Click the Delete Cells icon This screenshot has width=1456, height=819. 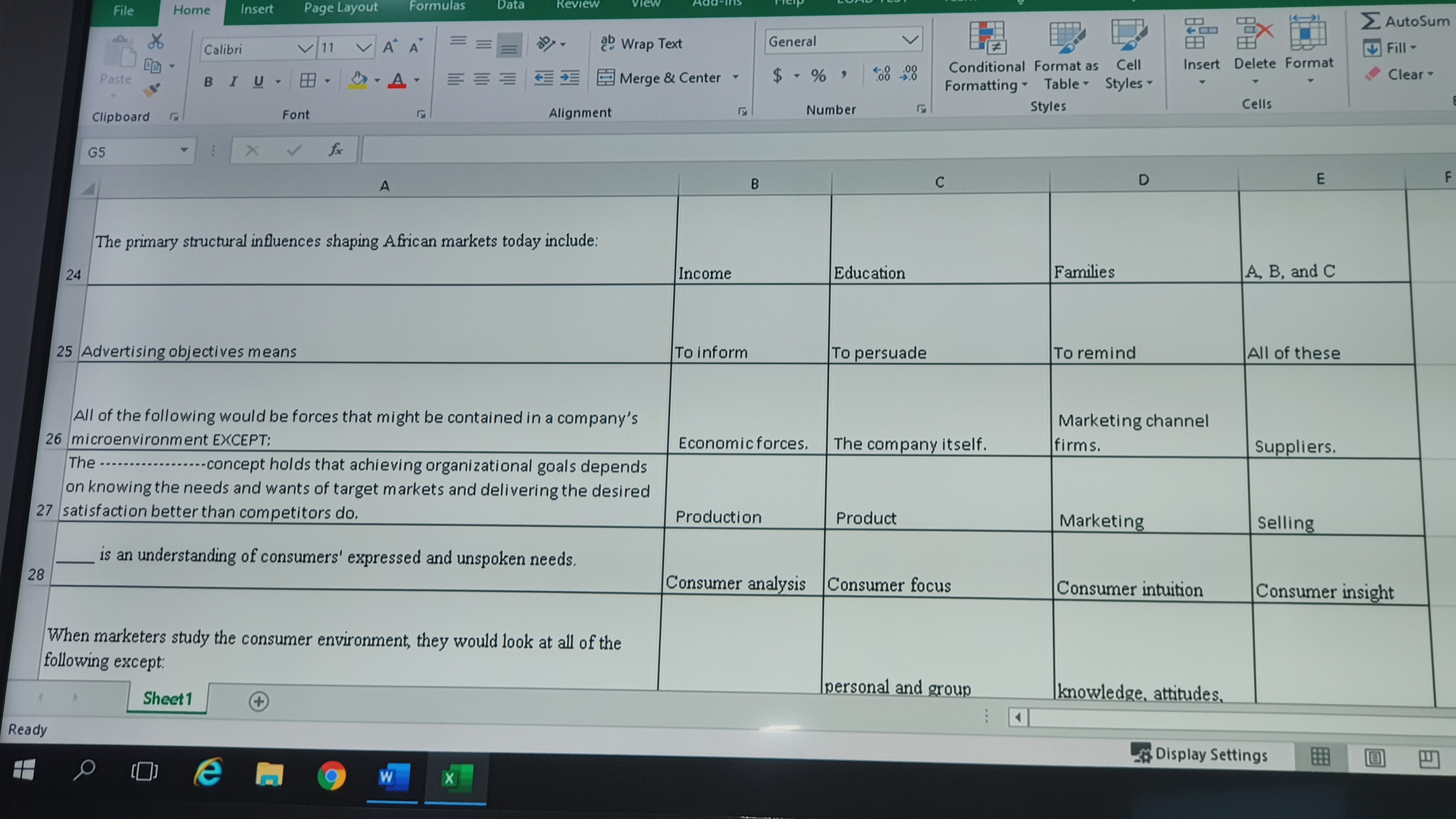(1255, 34)
